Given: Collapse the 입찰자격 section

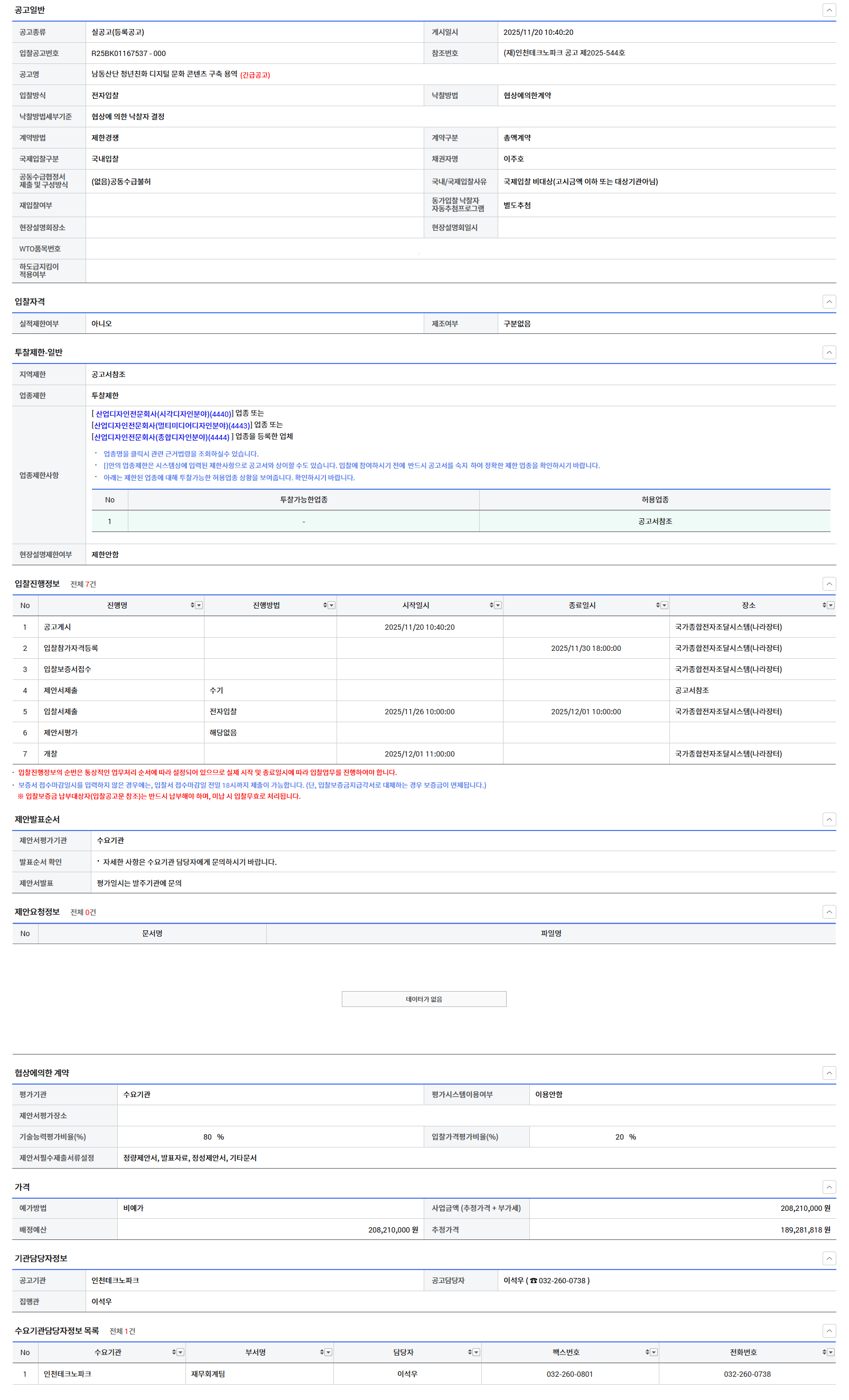Looking at the screenshot, I should [828, 302].
